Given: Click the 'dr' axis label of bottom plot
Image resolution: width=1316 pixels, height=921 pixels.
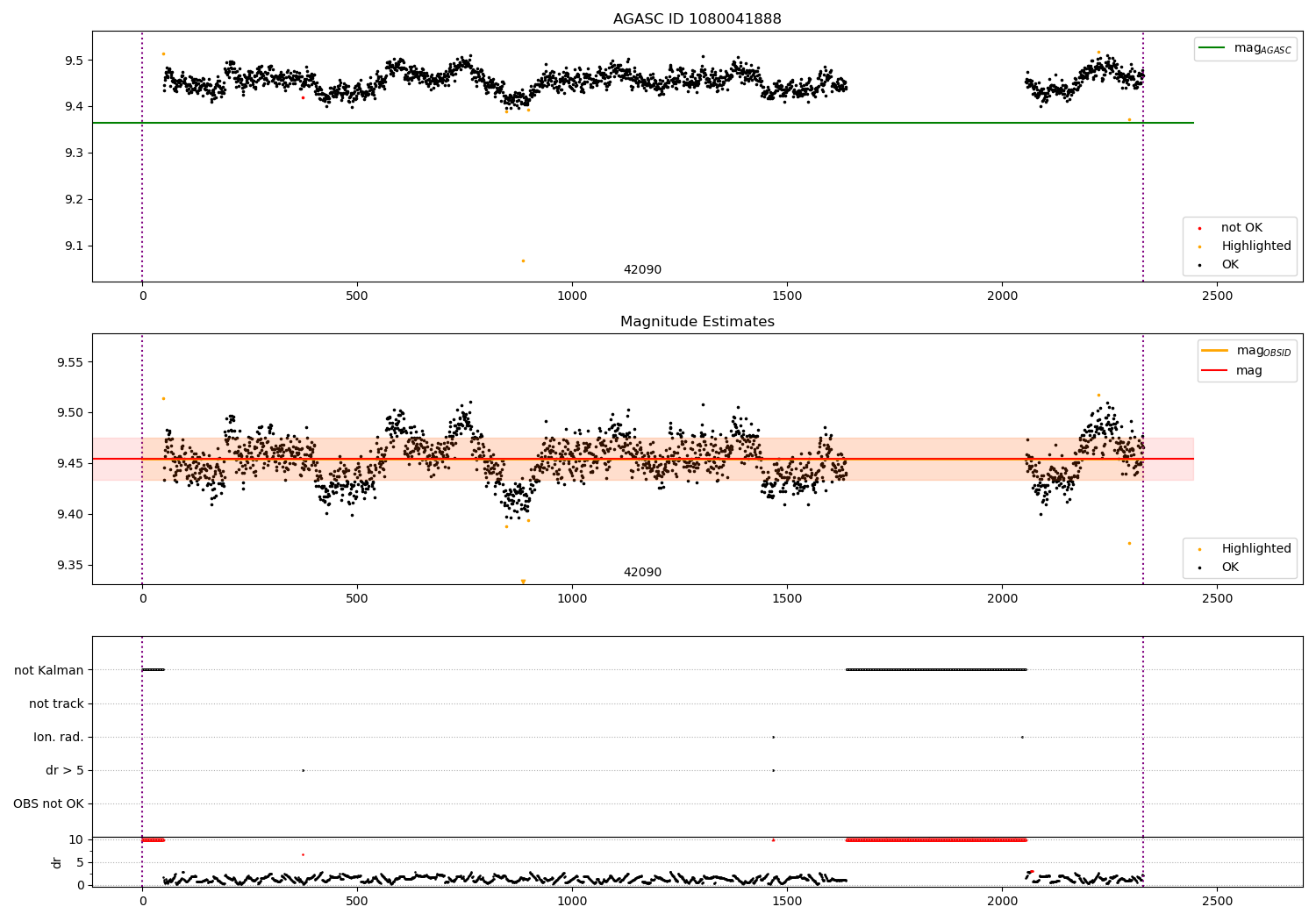Looking at the screenshot, I should (x=57, y=862).
